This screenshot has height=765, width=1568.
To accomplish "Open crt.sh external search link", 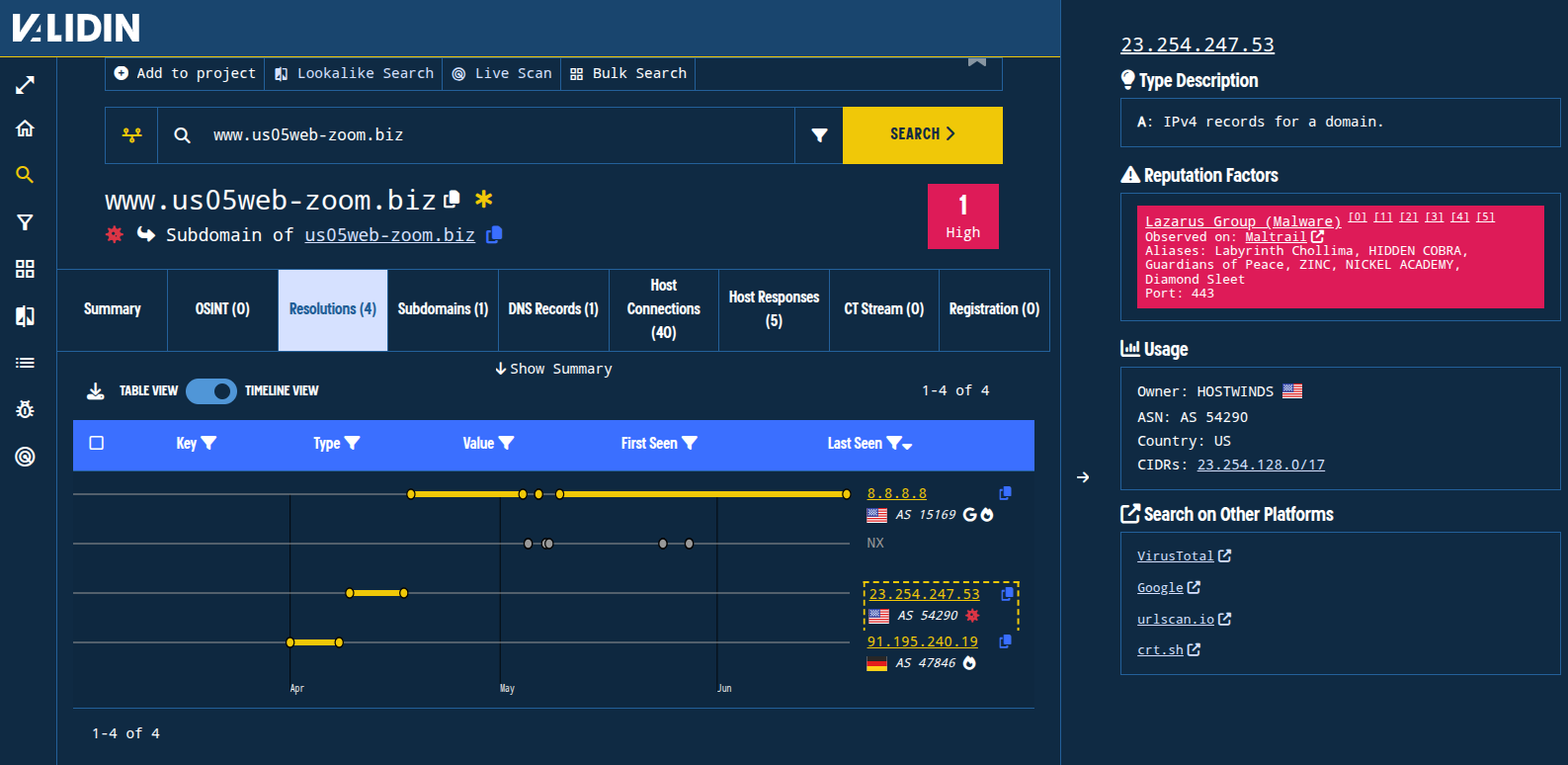I will (1169, 649).
